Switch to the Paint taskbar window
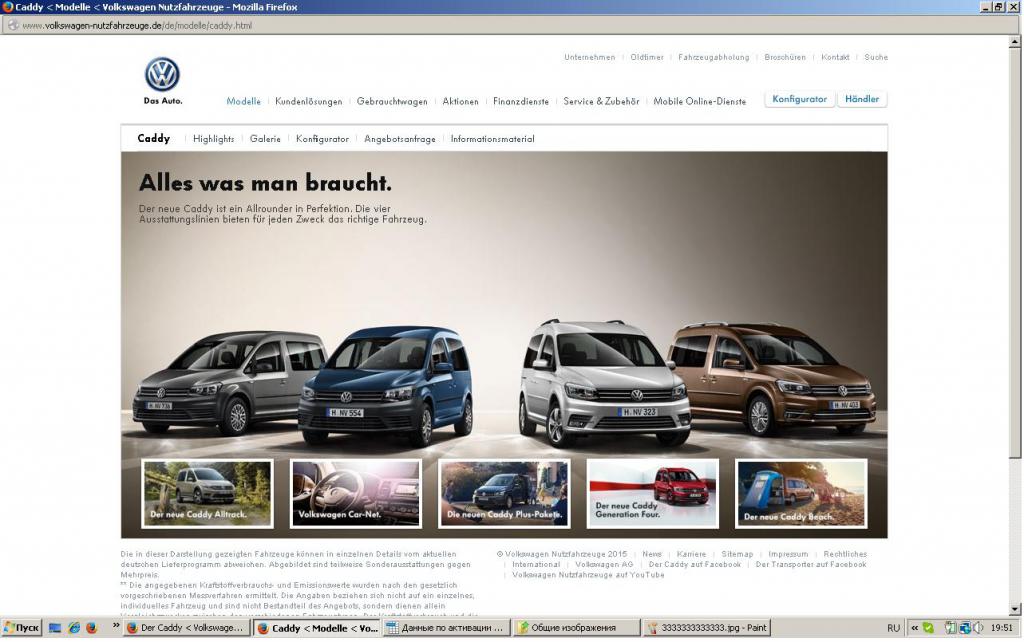The image size is (1024, 642). [x=707, y=628]
